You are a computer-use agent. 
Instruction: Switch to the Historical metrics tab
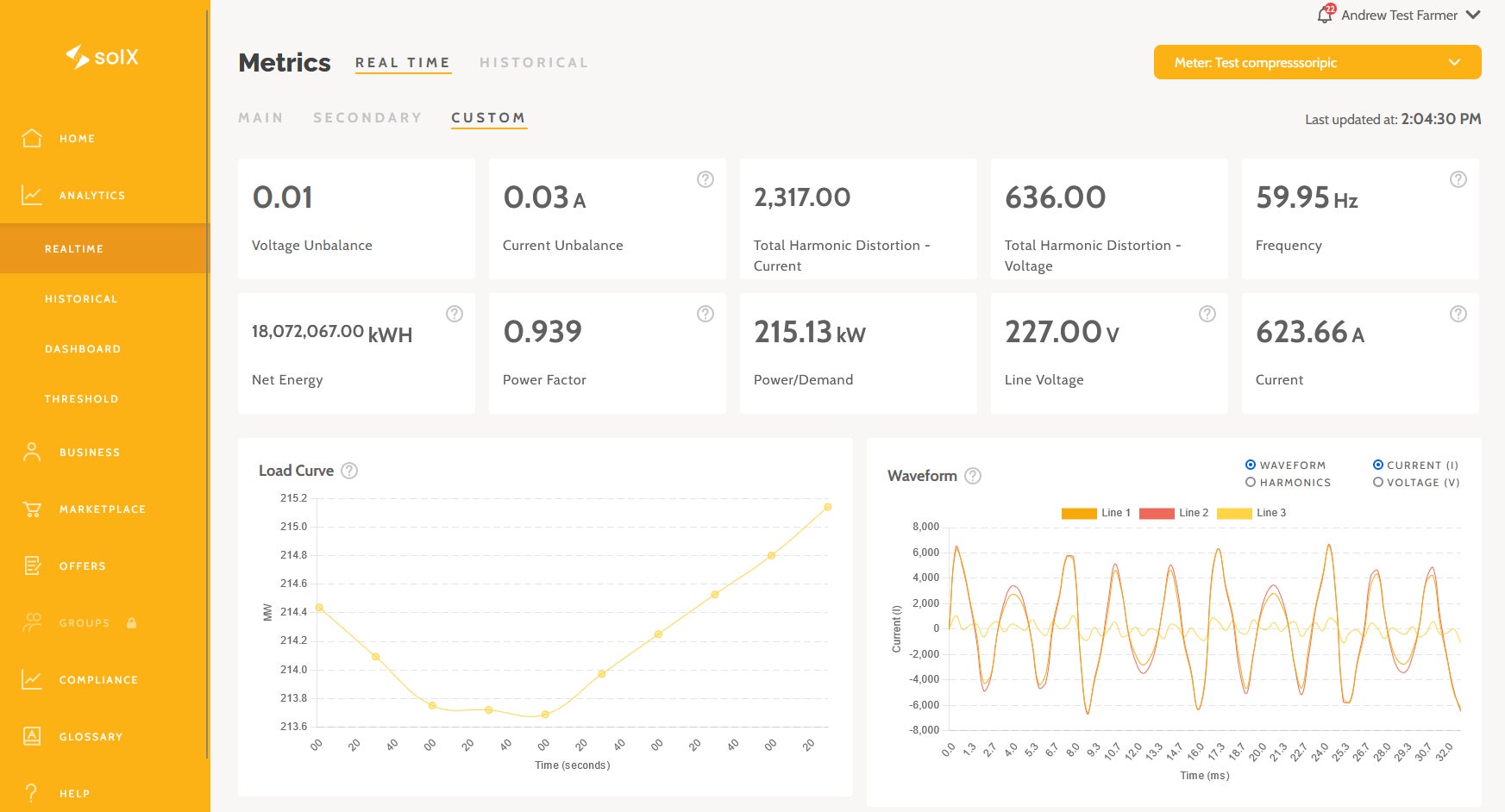coord(534,63)
